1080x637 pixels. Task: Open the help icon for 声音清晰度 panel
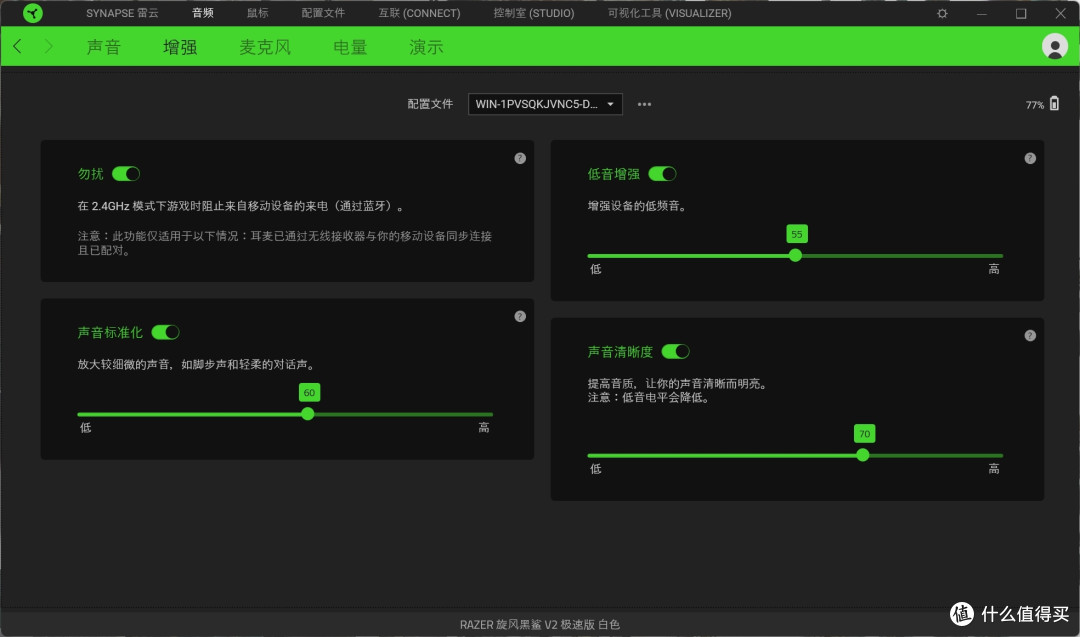pyautogui.click(x=1030, y=336)
